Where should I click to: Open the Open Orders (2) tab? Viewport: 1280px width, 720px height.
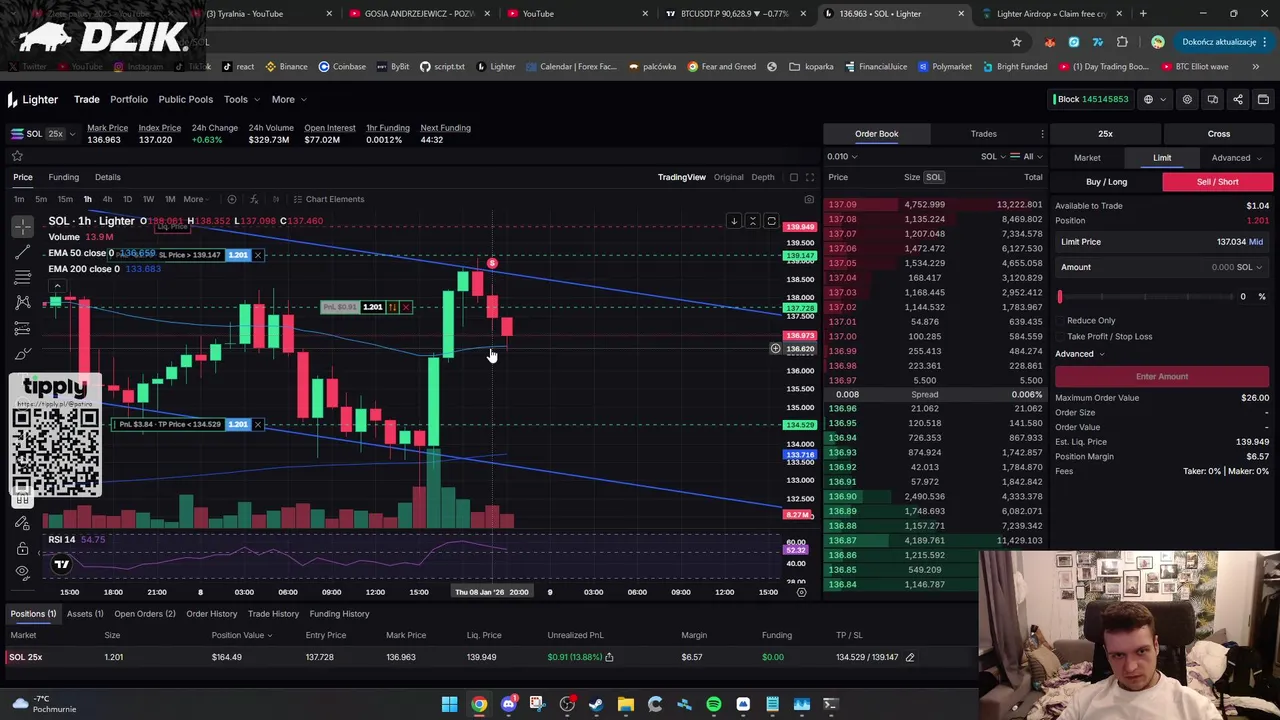(x=144, y=614)
